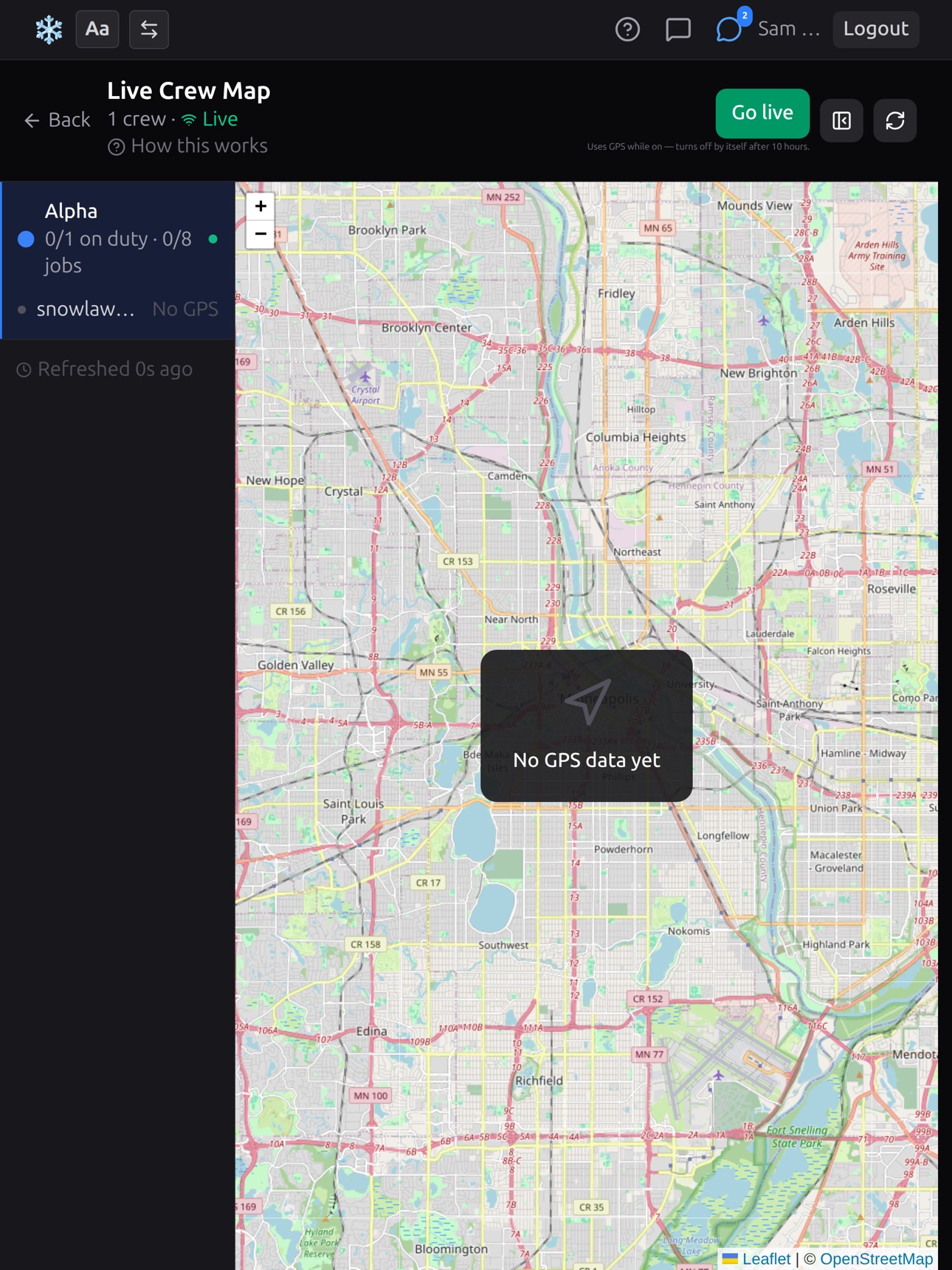Zoom out on the map

click(261, 234)
